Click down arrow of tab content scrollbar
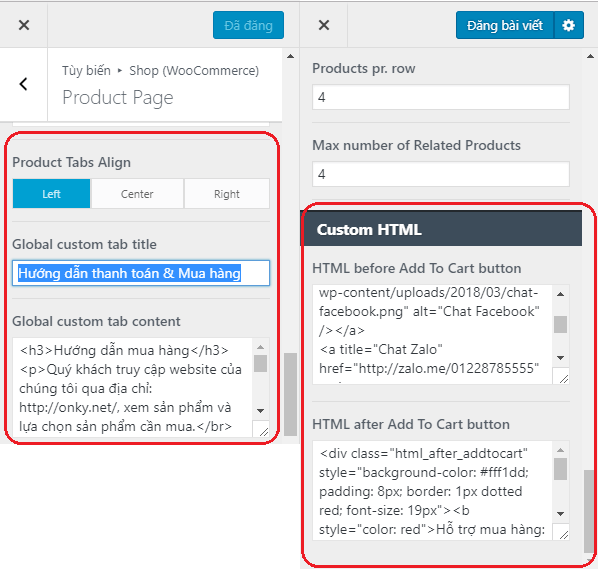This screenshot has width=598, height=569. pyautogui.click(x=261, y=411)
